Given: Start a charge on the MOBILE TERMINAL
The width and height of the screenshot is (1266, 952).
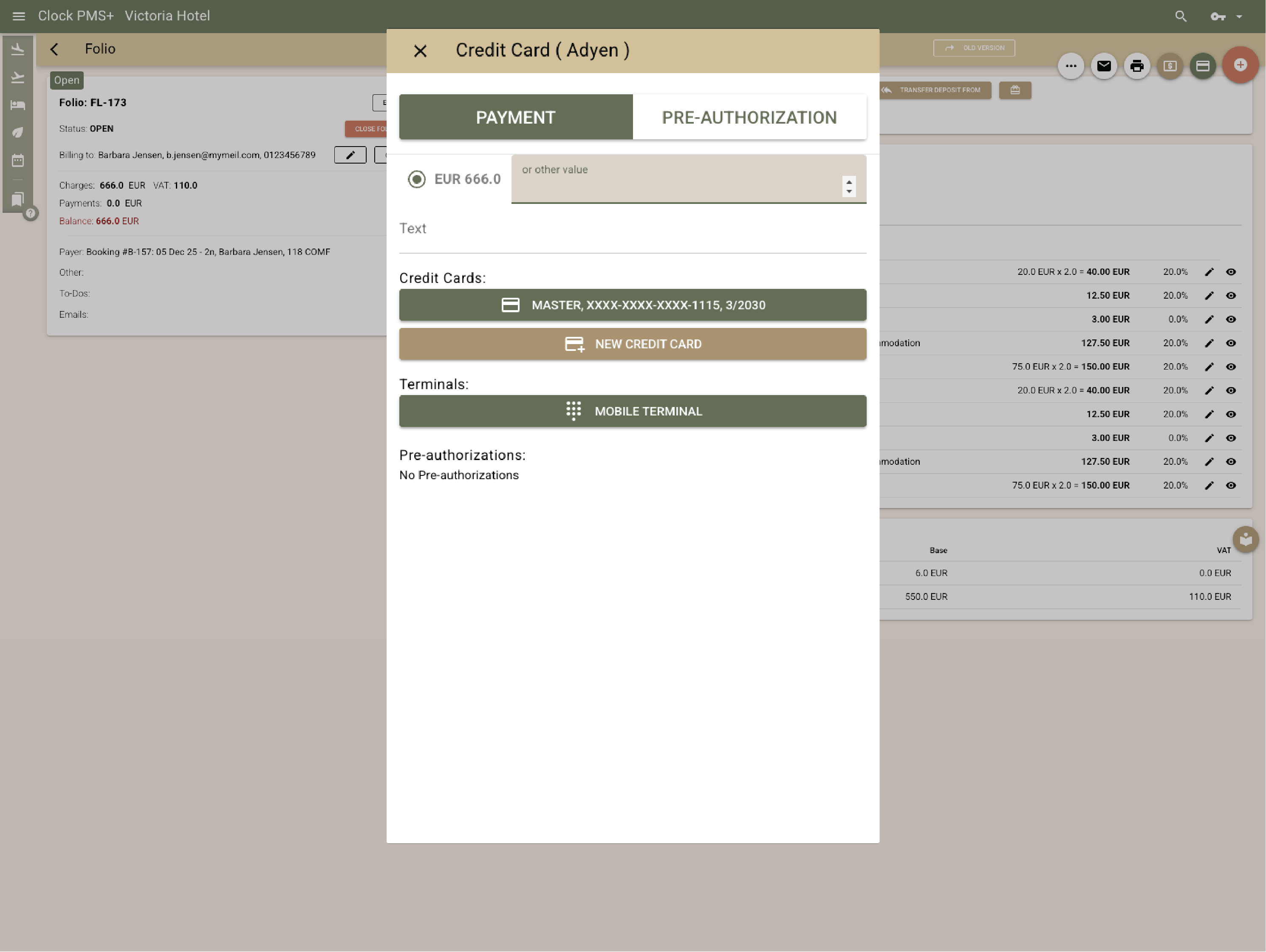Looking at the screenshot, I should 633,411.
